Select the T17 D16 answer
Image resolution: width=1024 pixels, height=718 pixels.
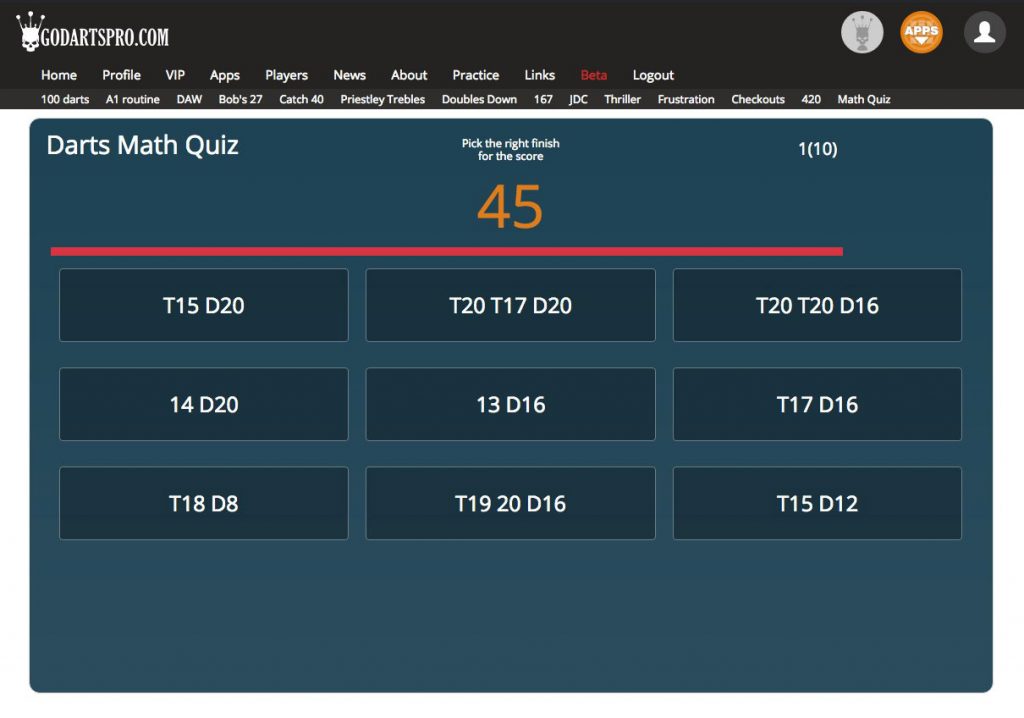817,404
